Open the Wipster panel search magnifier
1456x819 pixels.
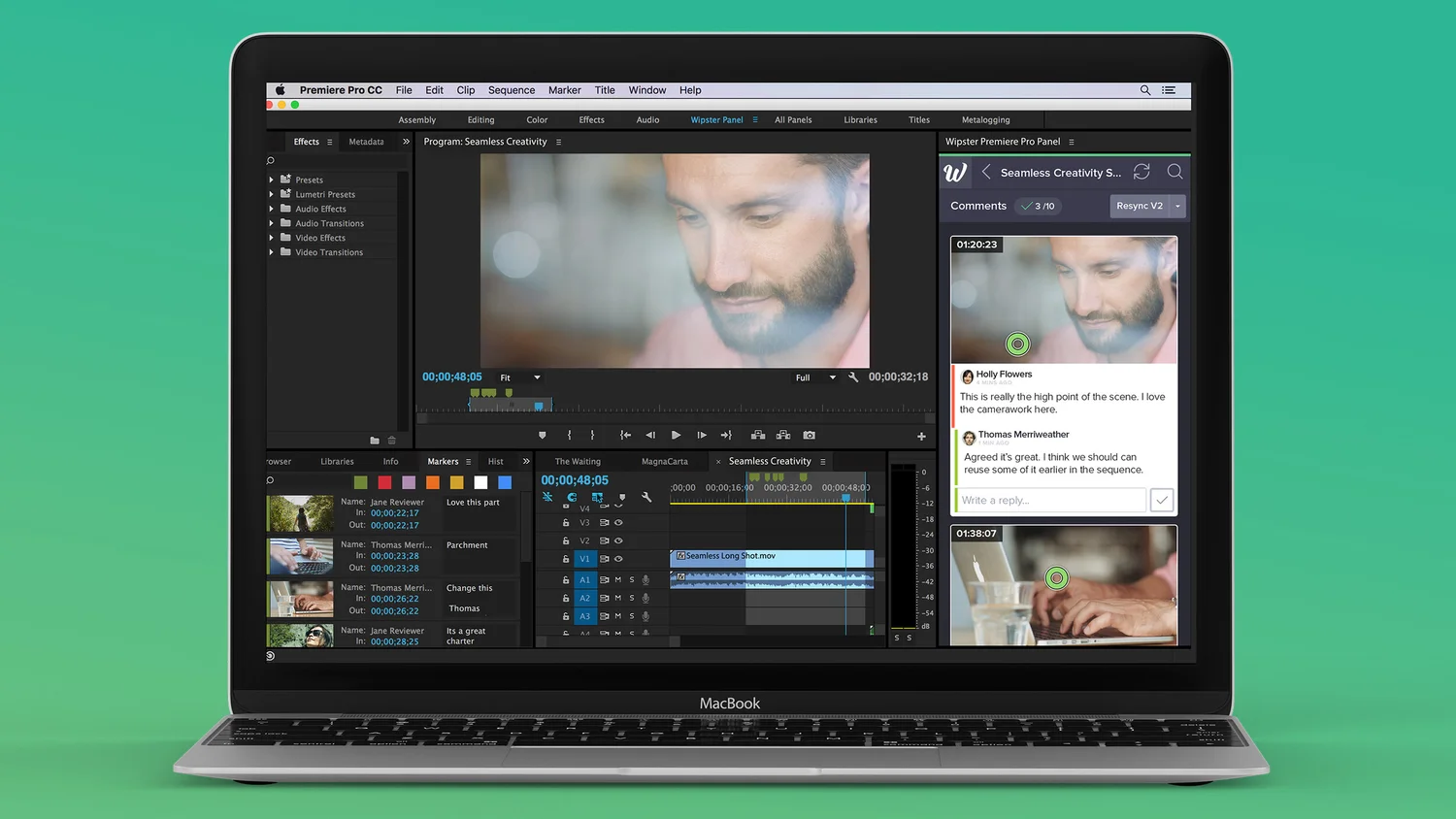coord(1175,172)
